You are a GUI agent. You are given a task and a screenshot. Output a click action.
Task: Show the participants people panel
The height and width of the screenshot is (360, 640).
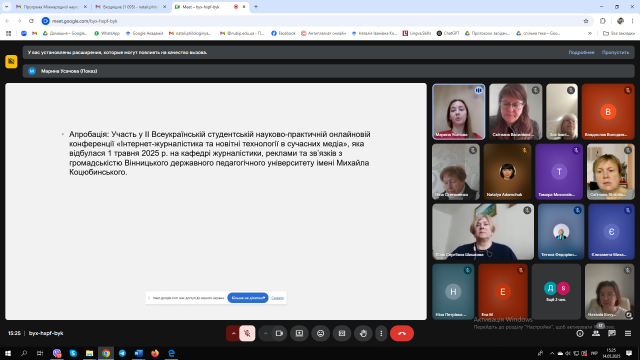point(596,333)
